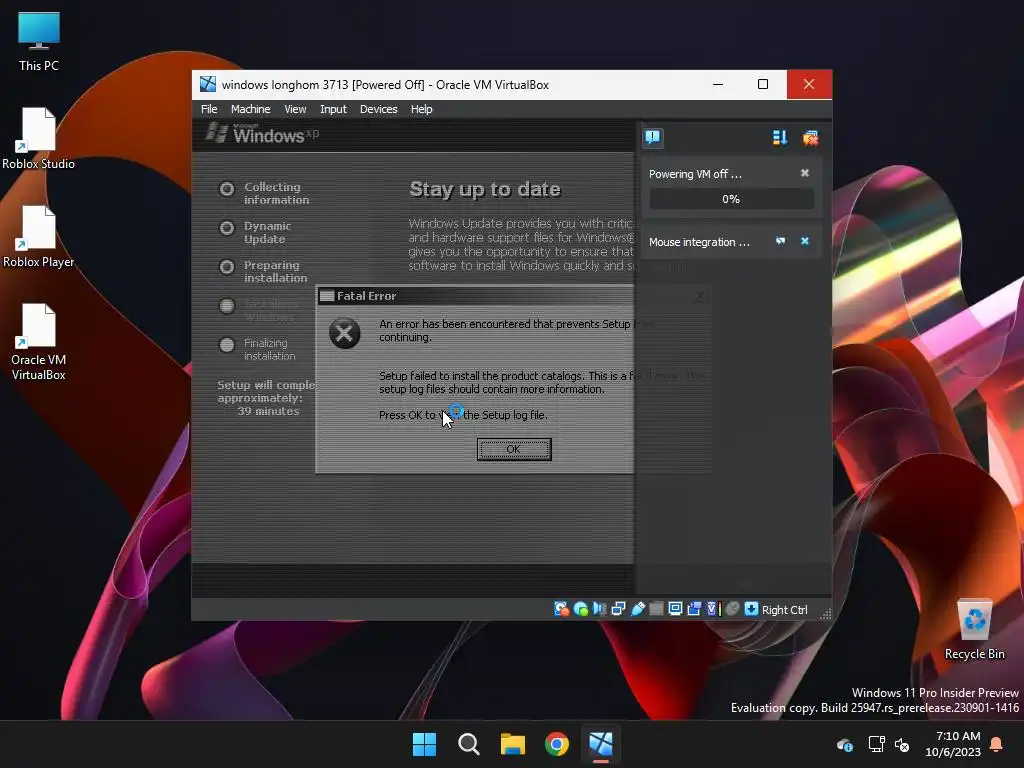1024x768 pixels.
Task: Expand the Mouse integration notification details
Action: point(780,241)
